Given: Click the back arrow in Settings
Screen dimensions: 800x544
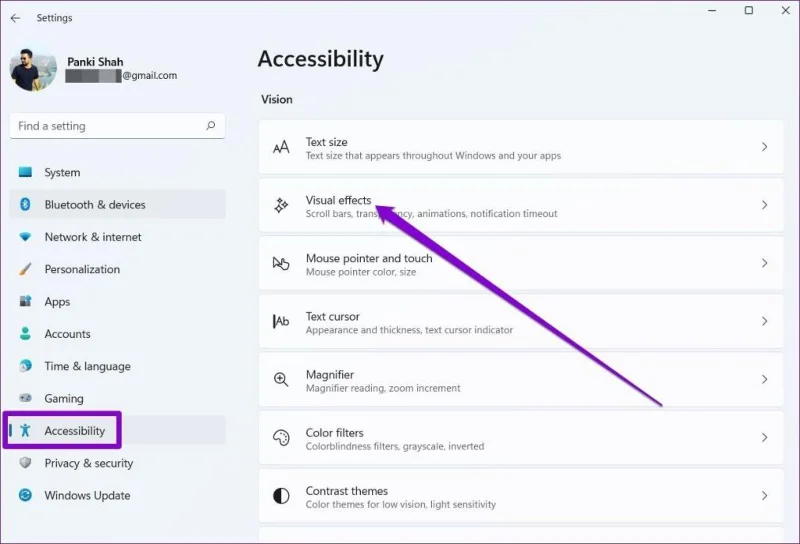Looking at the screenshot, I should 15,18.
